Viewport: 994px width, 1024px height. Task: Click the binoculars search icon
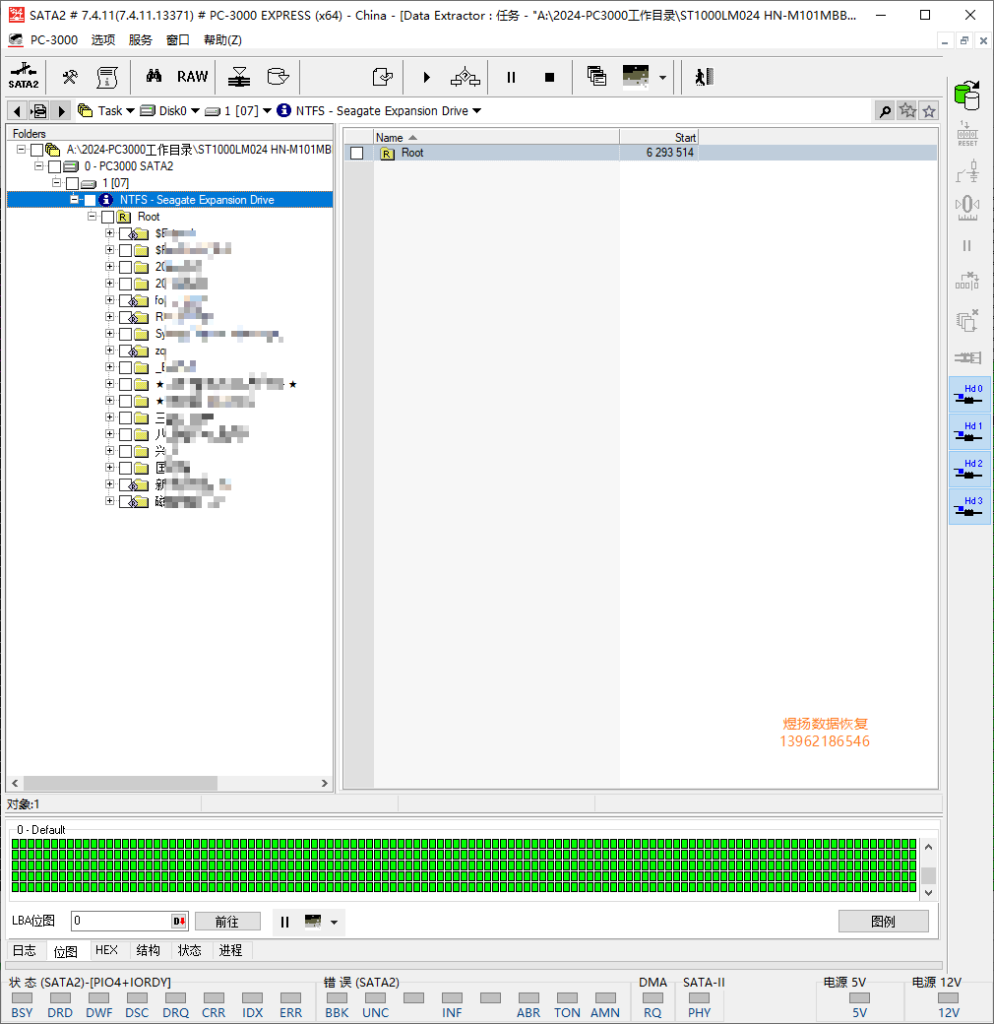tap(154, 76)
